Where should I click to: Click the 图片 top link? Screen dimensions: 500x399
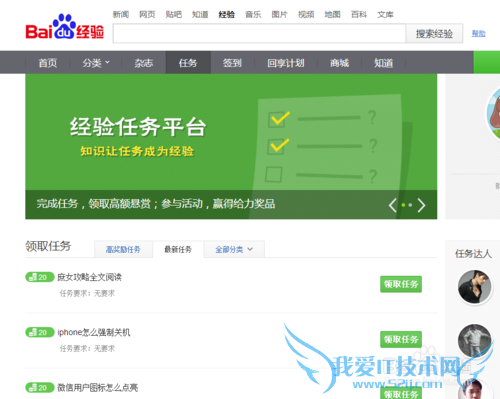click(279, 14)
